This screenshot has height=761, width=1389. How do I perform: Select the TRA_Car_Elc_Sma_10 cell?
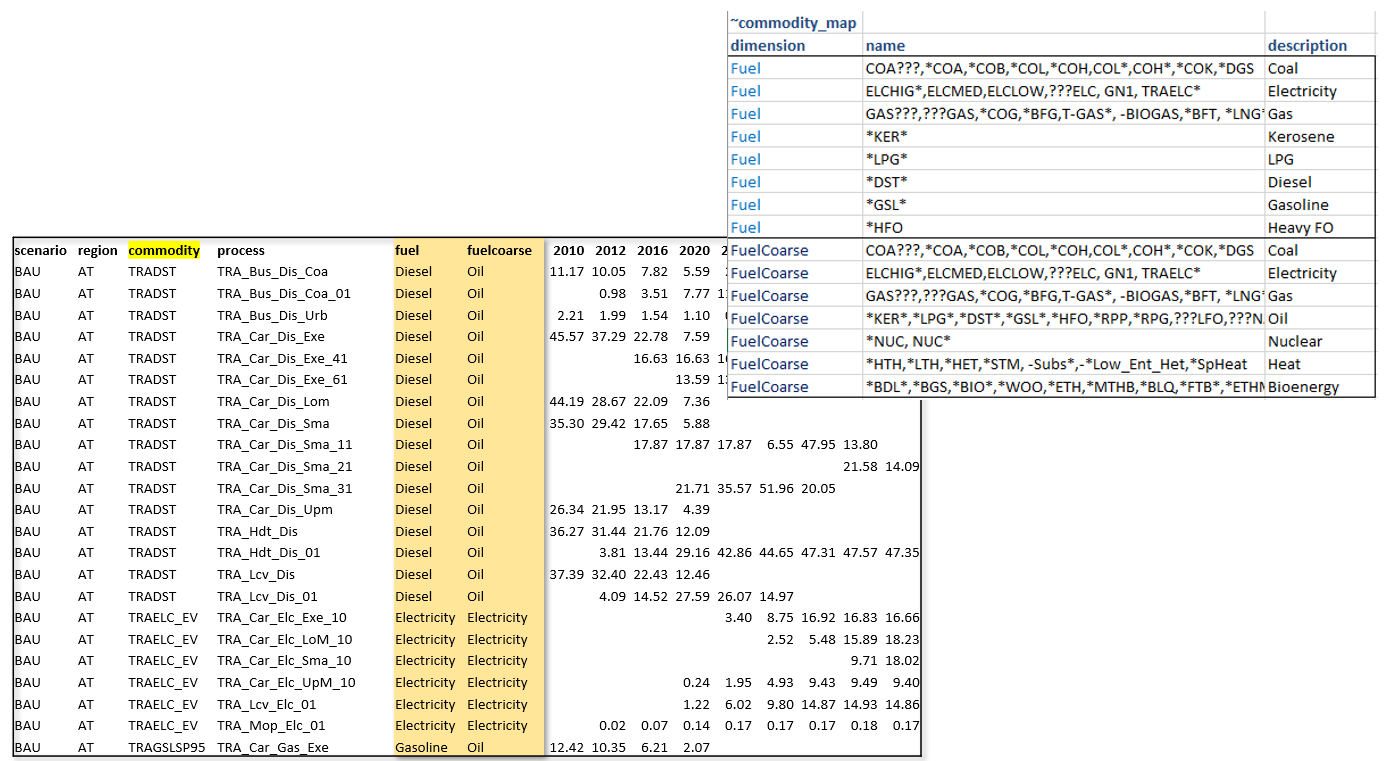tap(284, 660)
